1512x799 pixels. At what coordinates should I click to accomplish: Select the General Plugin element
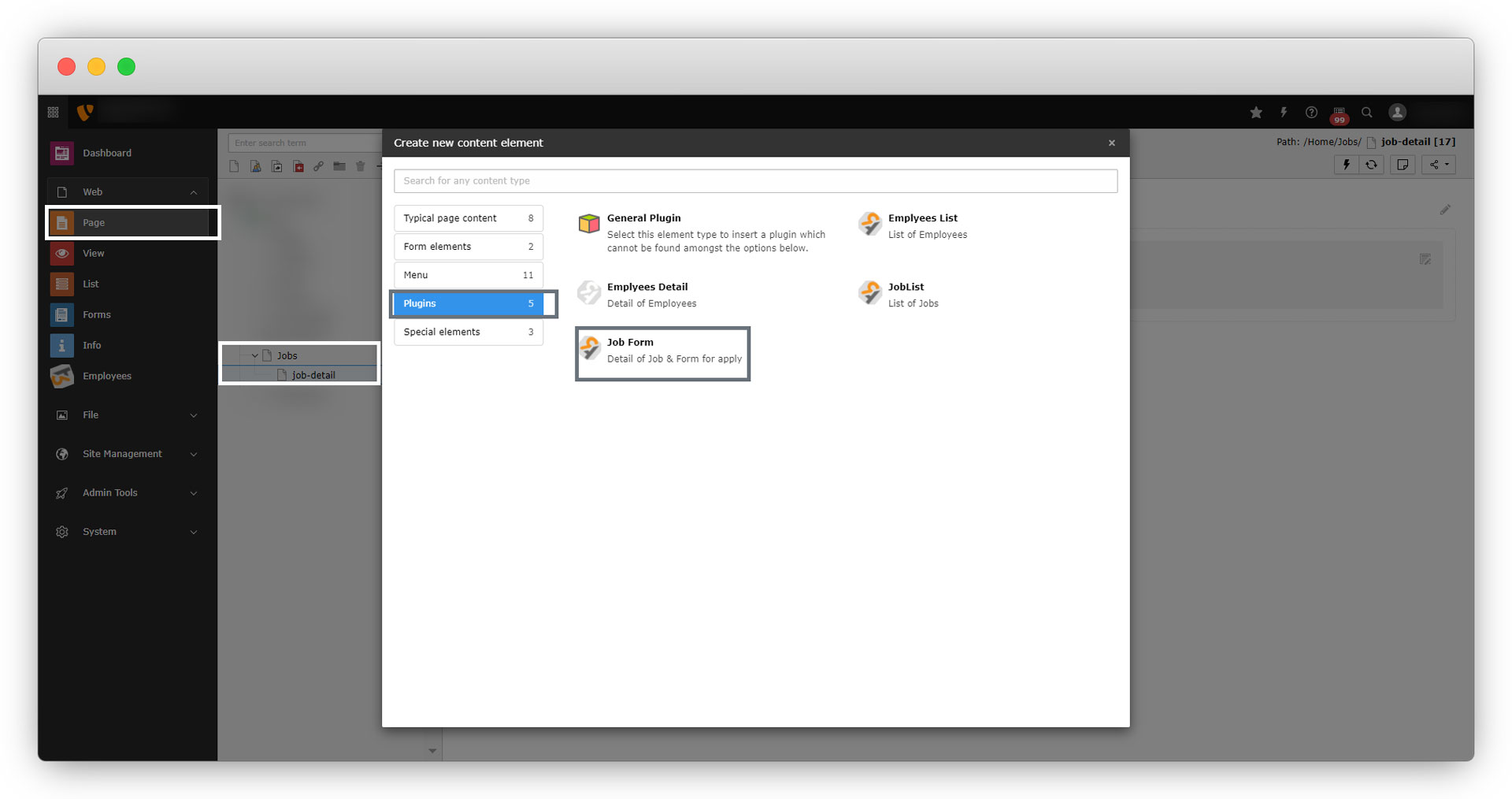point(643,218)
